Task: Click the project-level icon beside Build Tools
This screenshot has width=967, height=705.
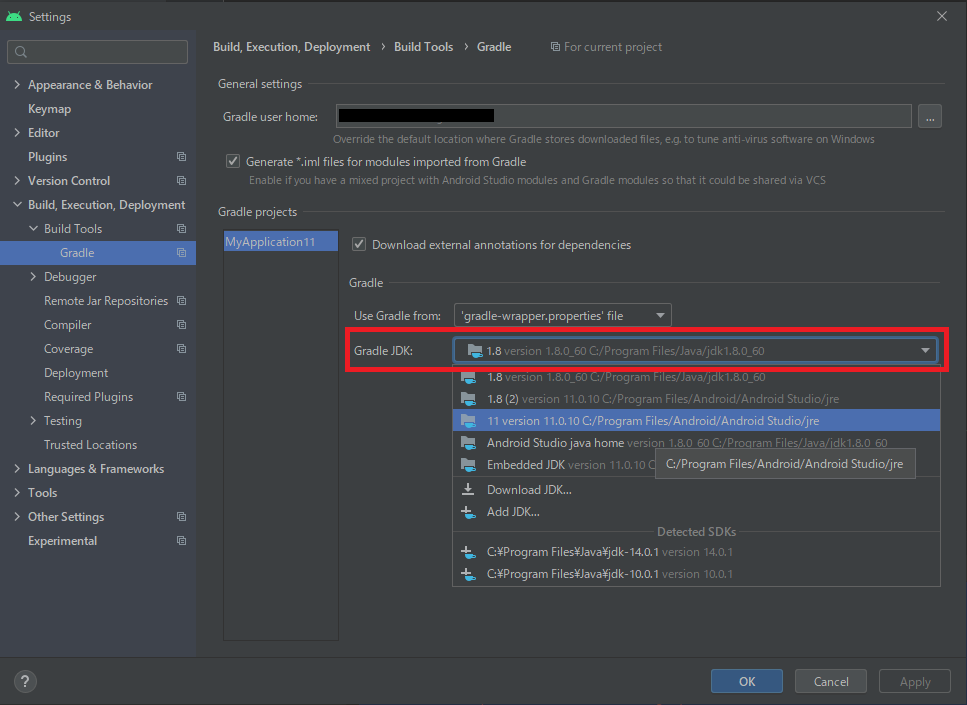Action: coord(181,229)
